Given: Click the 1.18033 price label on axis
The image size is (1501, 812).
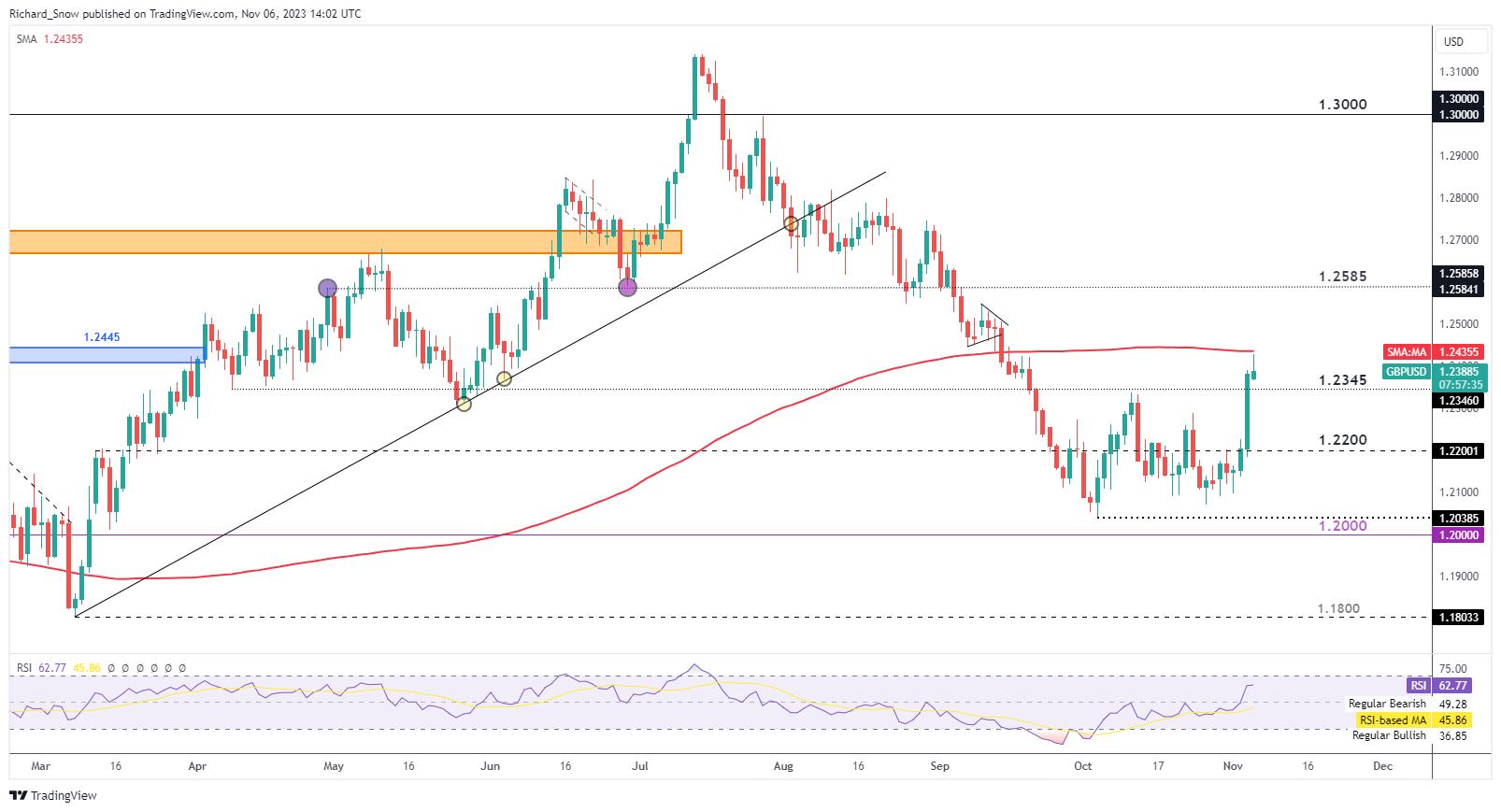Looking at the screenshot, I should pos(1458,618).
